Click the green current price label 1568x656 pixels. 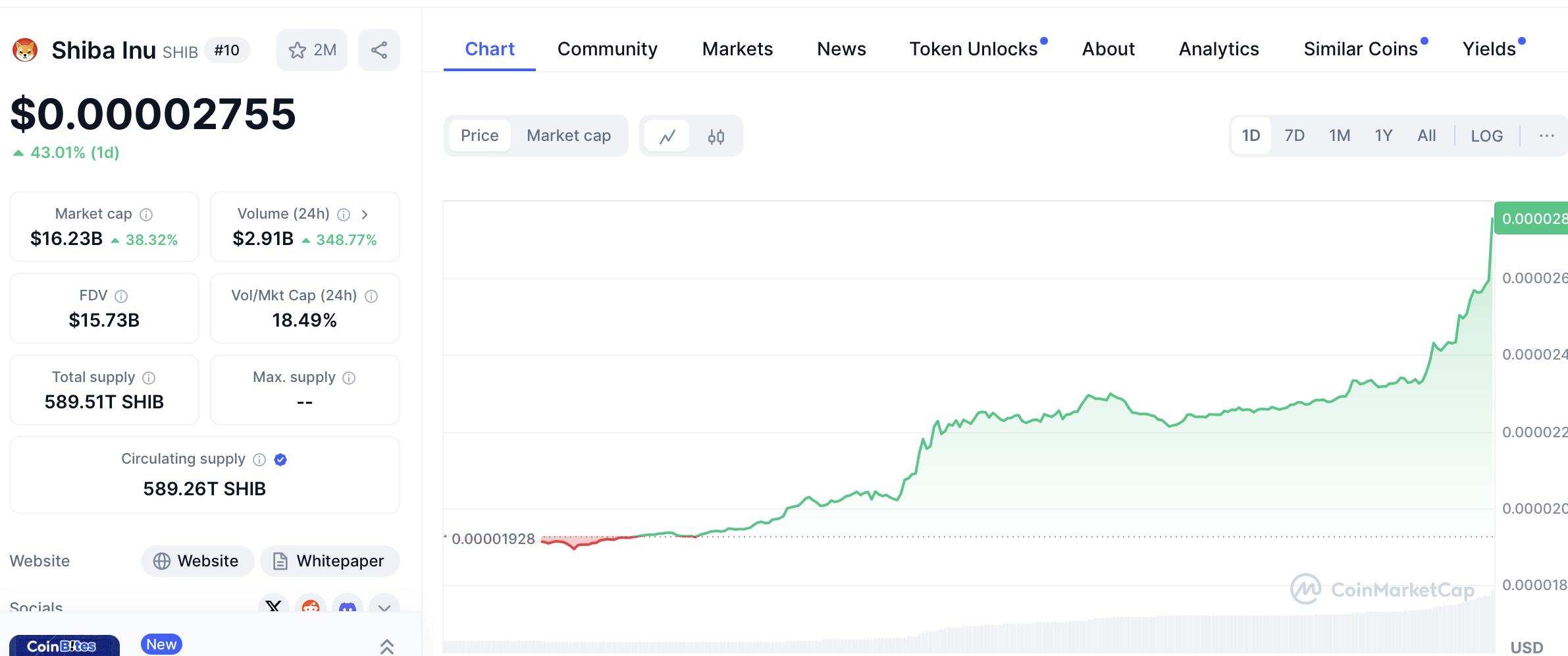tap(1532, 219)
